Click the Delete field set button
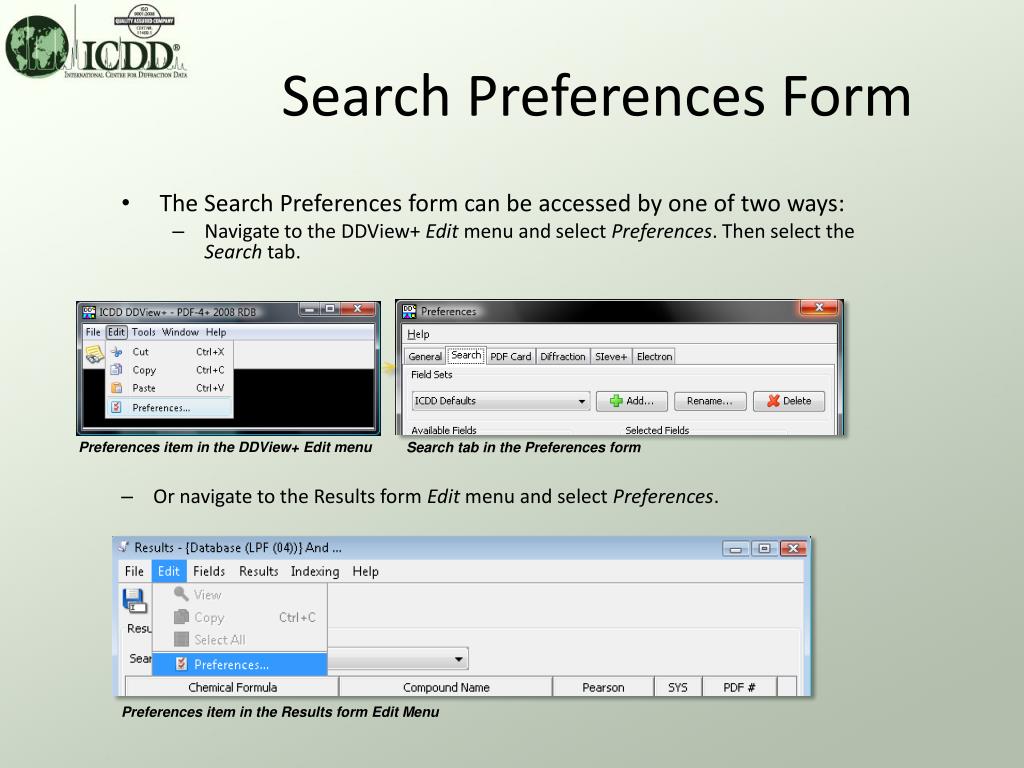Screen dimensions: 1024x768 tap(789, 401)
